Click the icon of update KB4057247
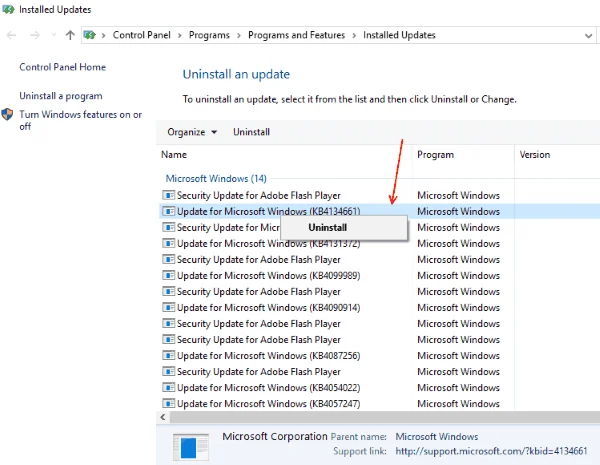Screen dimensions: 600x465 168,404
